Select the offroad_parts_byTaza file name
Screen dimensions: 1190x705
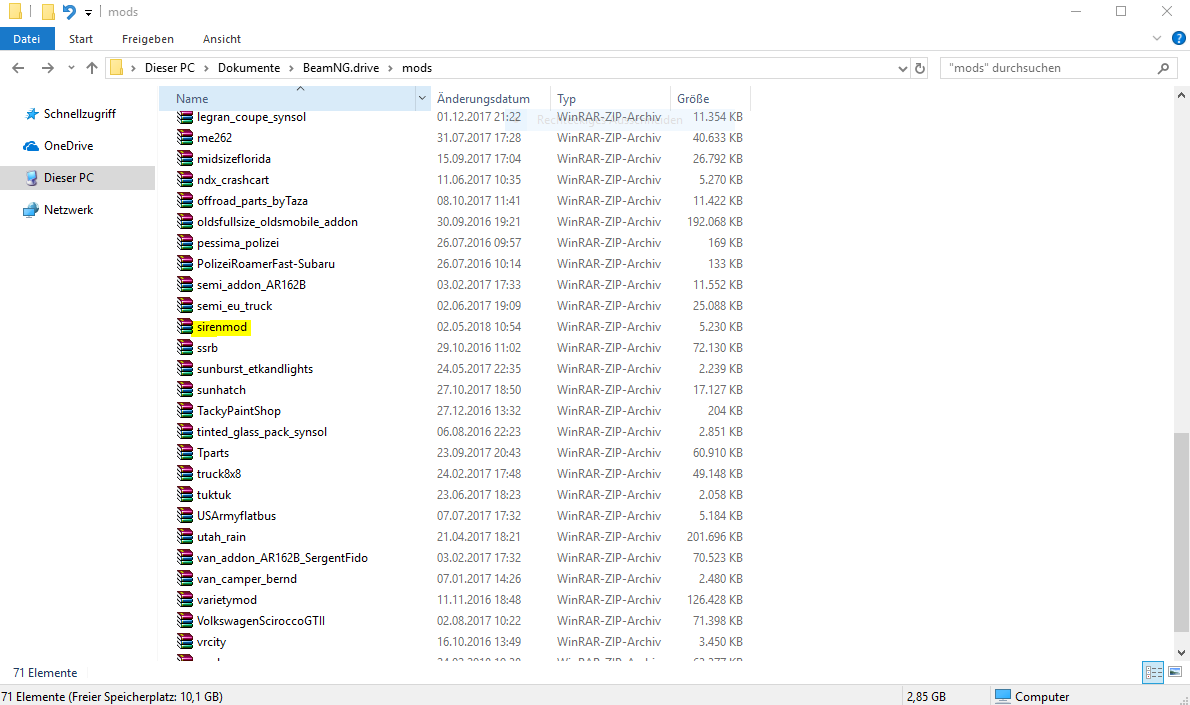[x=252, y=200]
